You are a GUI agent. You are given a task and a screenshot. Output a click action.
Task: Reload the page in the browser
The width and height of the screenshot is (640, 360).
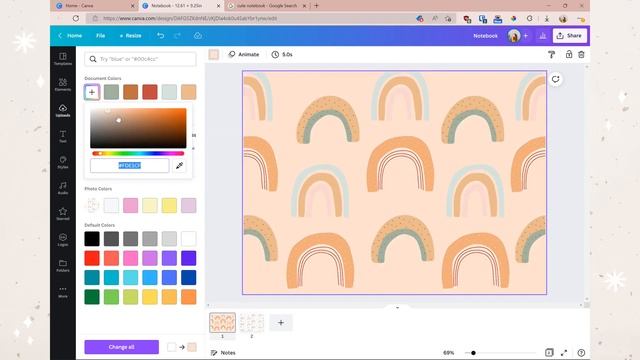pos(76,18)
